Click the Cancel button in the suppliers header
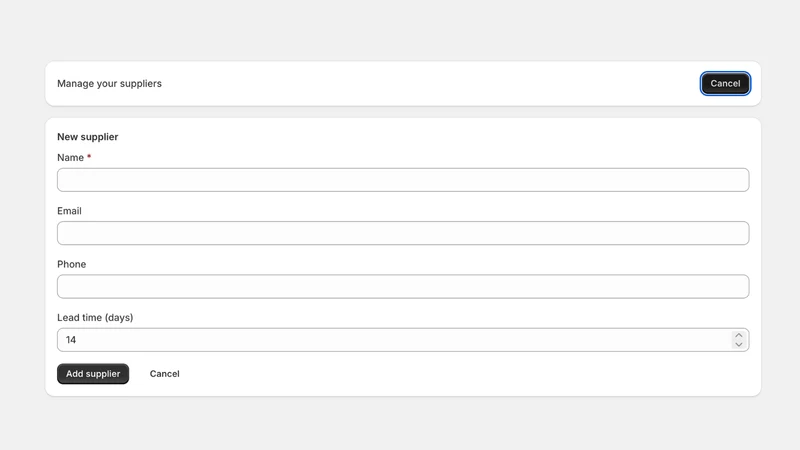Image resolution: width=800 pixels, height=450 pixels. 725,84
